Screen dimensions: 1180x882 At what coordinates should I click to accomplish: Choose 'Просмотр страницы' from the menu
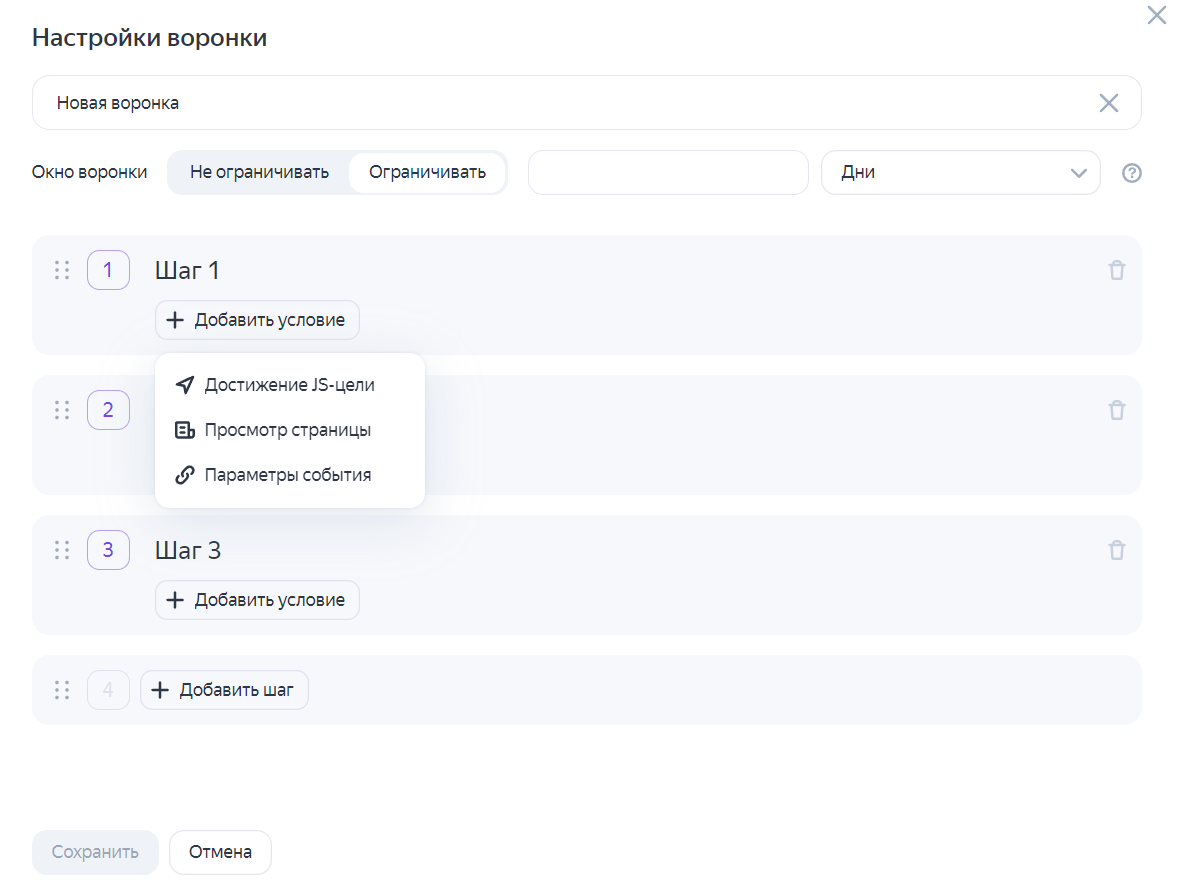(290, 430)
